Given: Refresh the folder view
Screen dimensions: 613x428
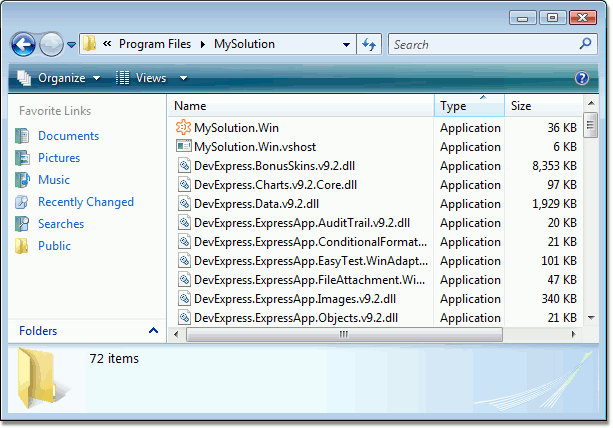Looking at the screenshot, I should tap(369, 44).
